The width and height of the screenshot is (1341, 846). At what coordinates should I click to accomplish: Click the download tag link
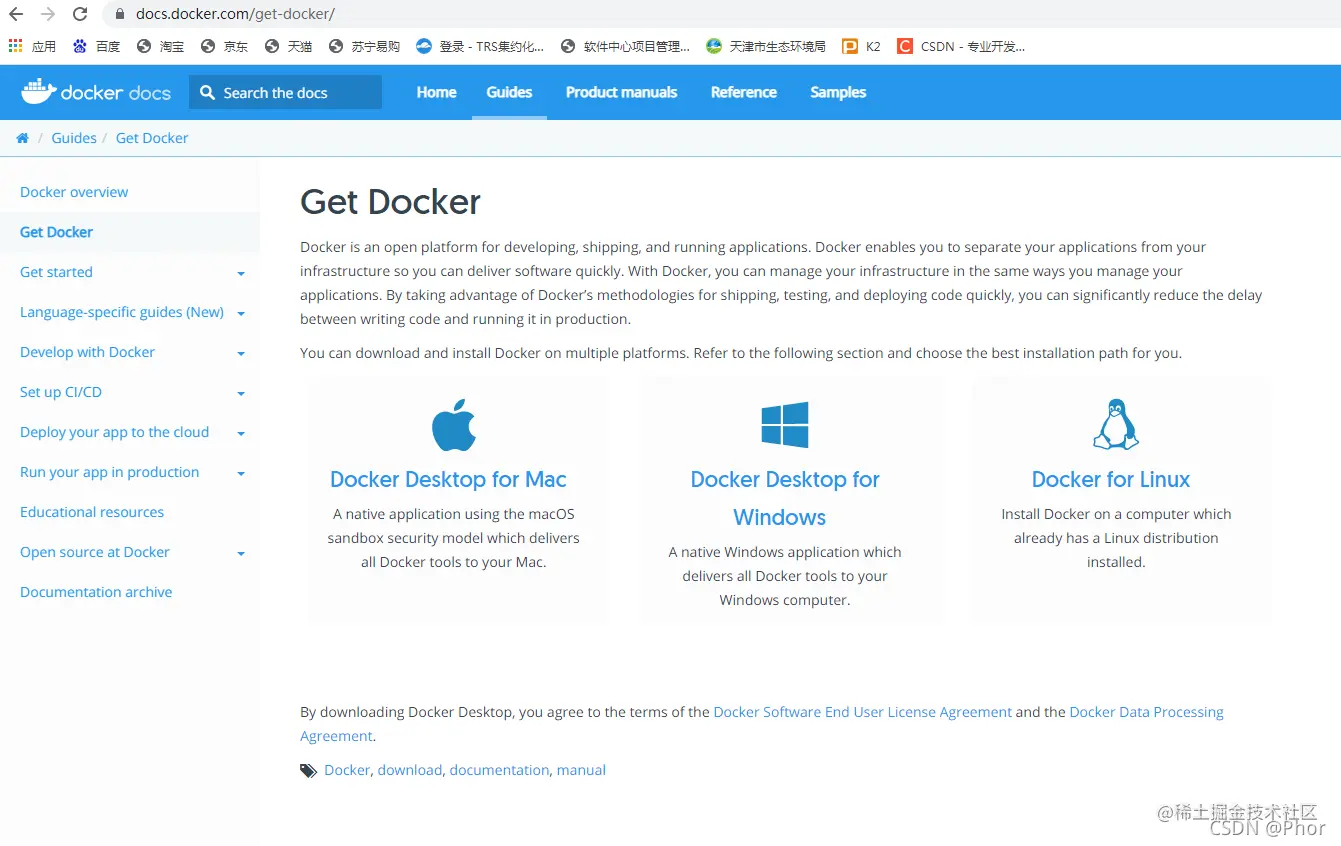point(410,770)
